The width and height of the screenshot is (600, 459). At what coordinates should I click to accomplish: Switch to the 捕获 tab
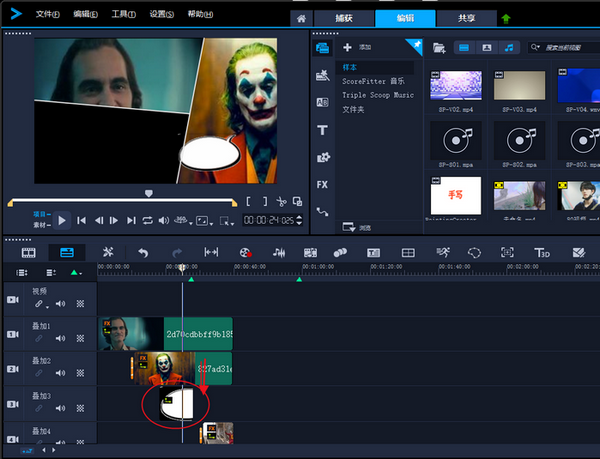(344, 19)
